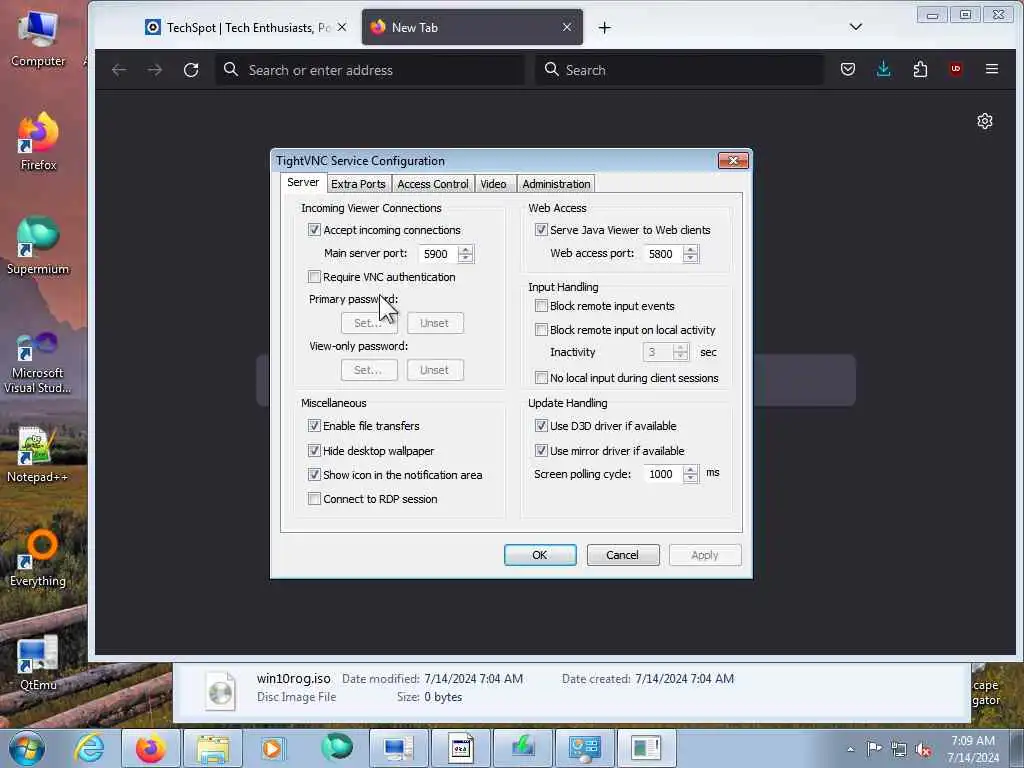Image resolution: width=1024 pixels, height=768 pixels.
Task: Open Windows Explorer folder in taskbar
Action: coord(214,748)
